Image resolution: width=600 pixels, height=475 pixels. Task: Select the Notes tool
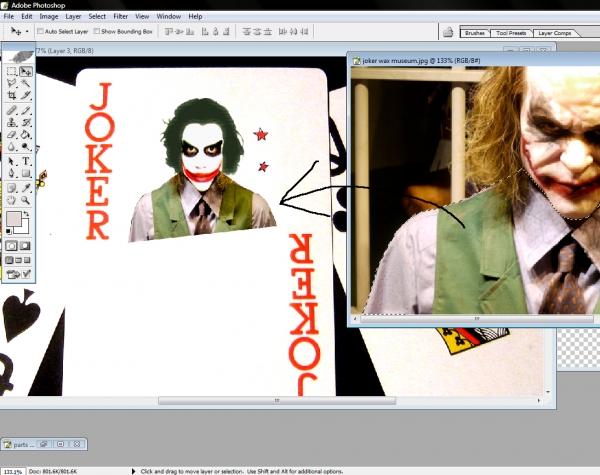pyautogui.click(x=11, y=188)
